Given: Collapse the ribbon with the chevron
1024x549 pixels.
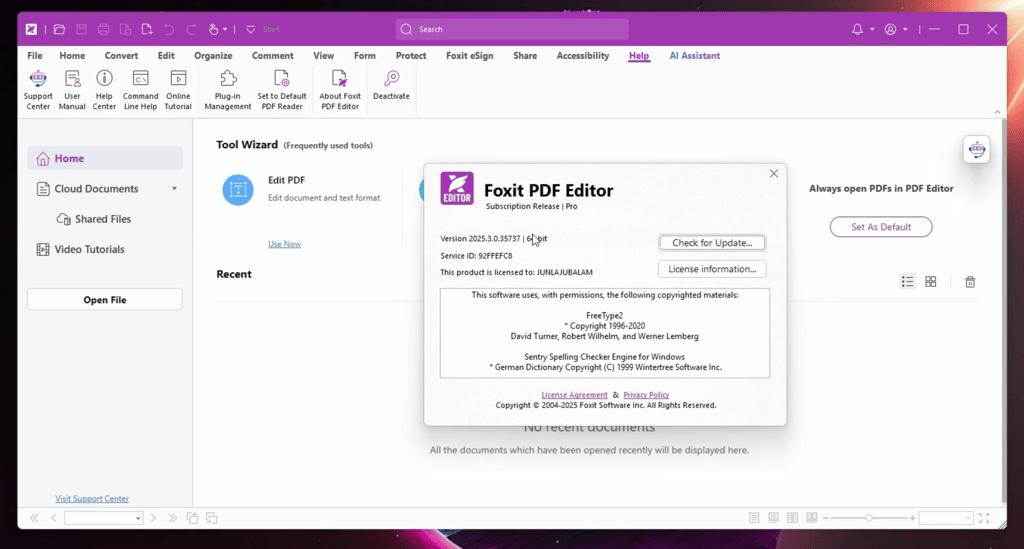Looking at the screenshot, I should pyautogui.click(x=997, y=112).
